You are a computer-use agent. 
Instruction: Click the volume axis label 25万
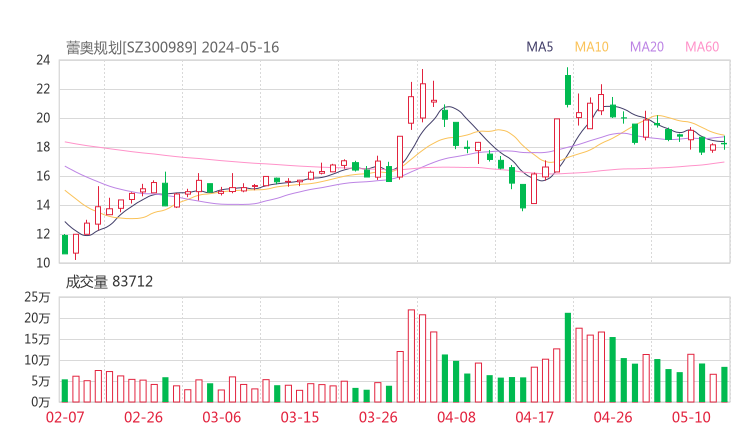(37, 297)
